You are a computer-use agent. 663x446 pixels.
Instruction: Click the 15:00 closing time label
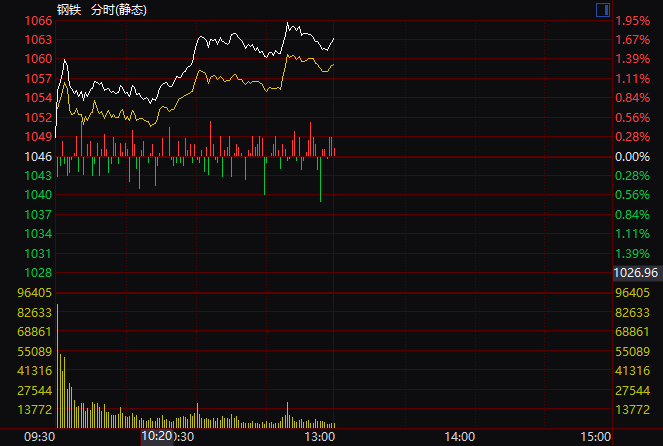pos(595,437)
